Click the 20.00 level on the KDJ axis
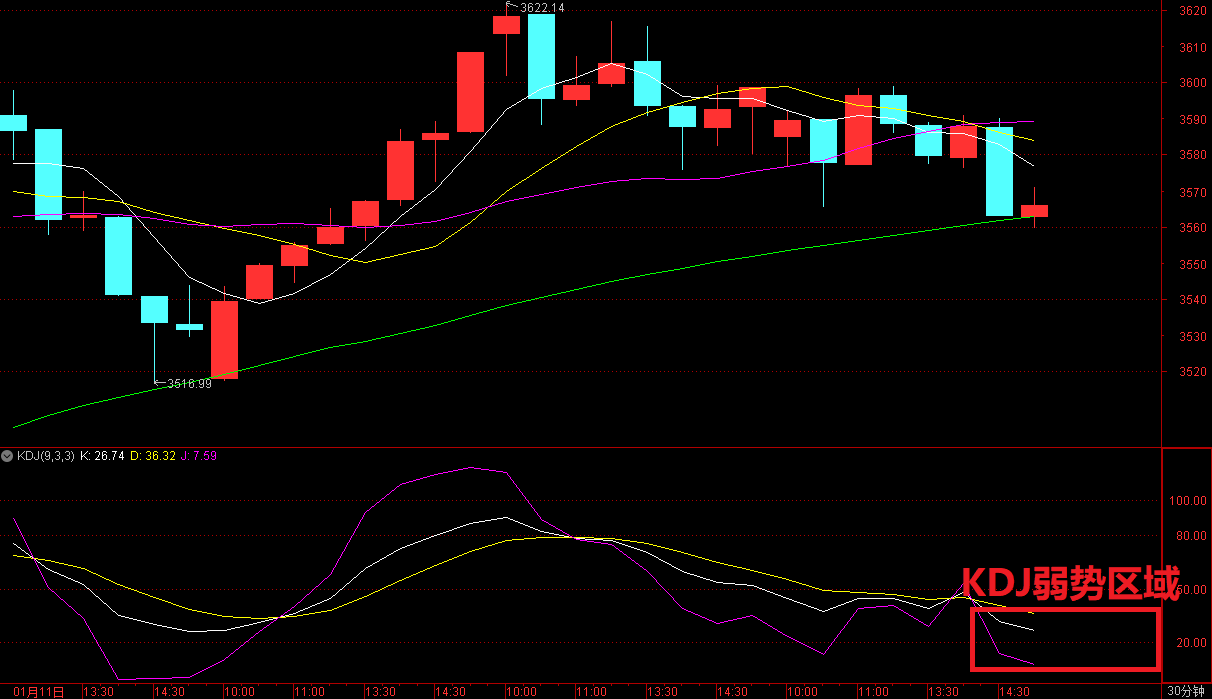Image resolution: width=1212 pixels, height=699 pixels. pos(1189,643)
